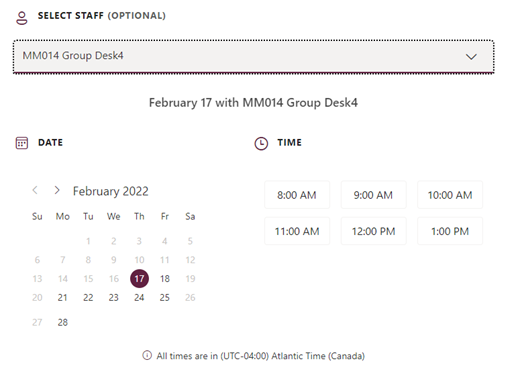This screenshot has width=528, height=384.
Task: Select February 21 on the calendar
Action: tap(63, 298)
